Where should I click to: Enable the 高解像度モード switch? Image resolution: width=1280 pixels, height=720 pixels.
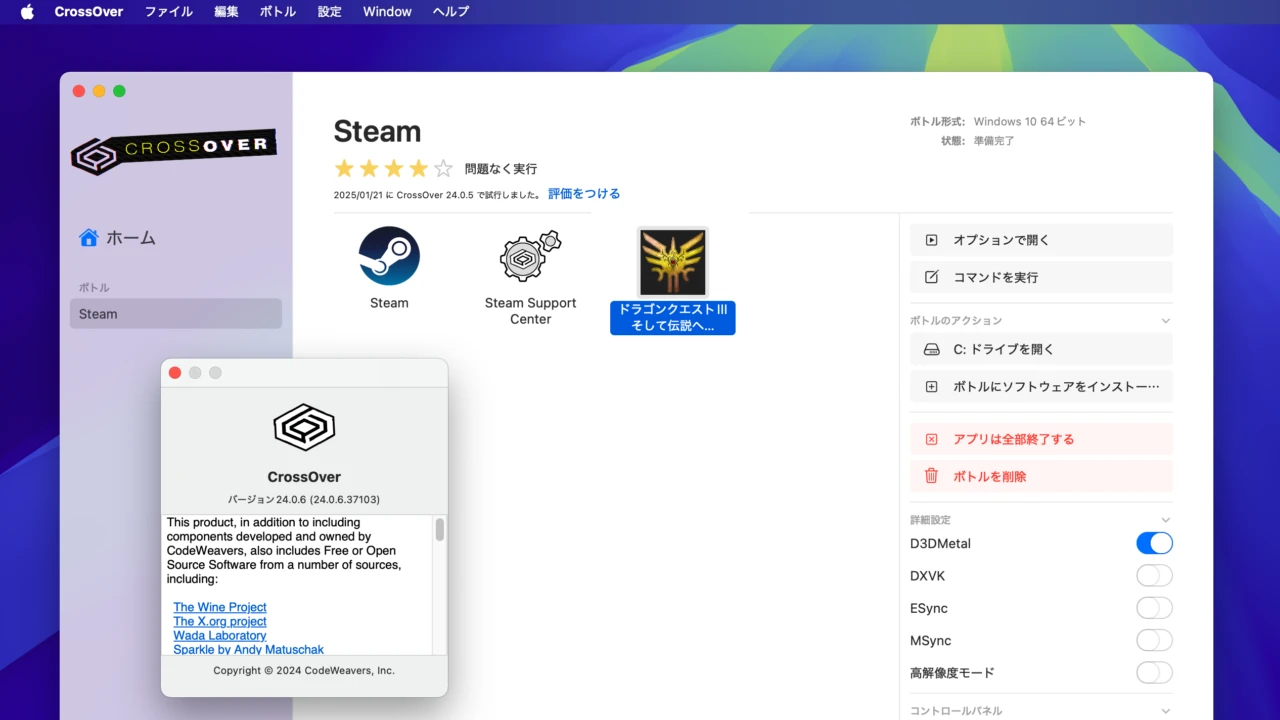point(1154,673)
